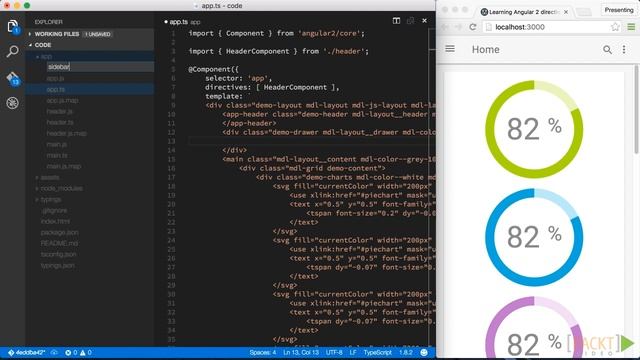Select app.ts in the explorer tree
The width and height of the screenshot is (640, 360).
pos(56,89)
